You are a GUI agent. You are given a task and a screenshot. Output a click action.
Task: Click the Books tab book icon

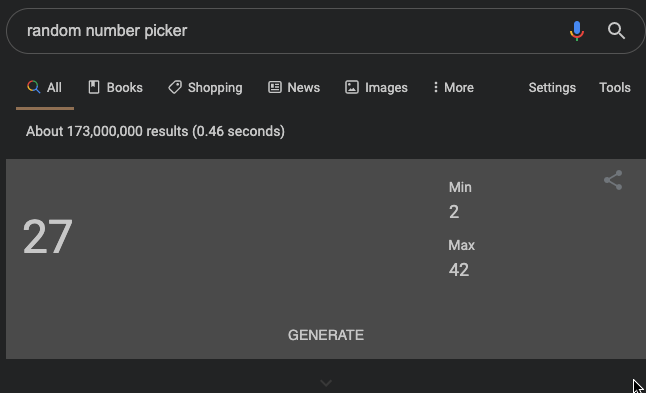tap(94, 87)
